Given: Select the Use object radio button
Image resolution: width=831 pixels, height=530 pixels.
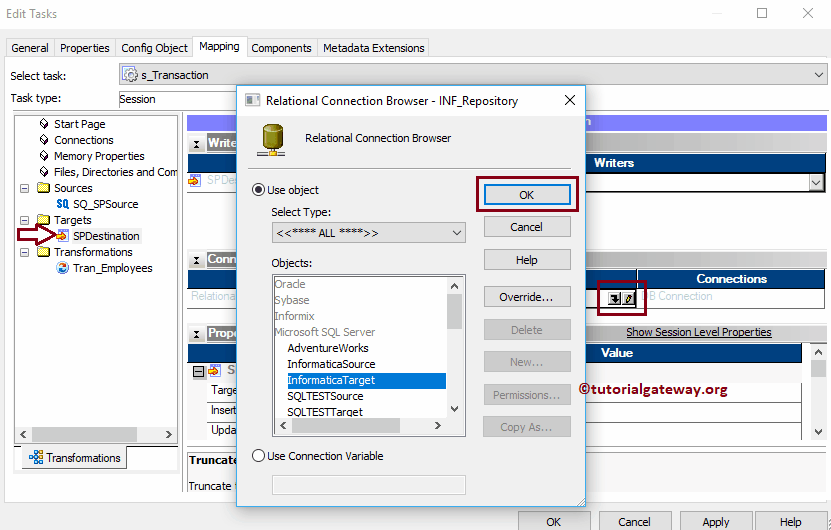Looking at the screenshot, I should coord(258,190).
